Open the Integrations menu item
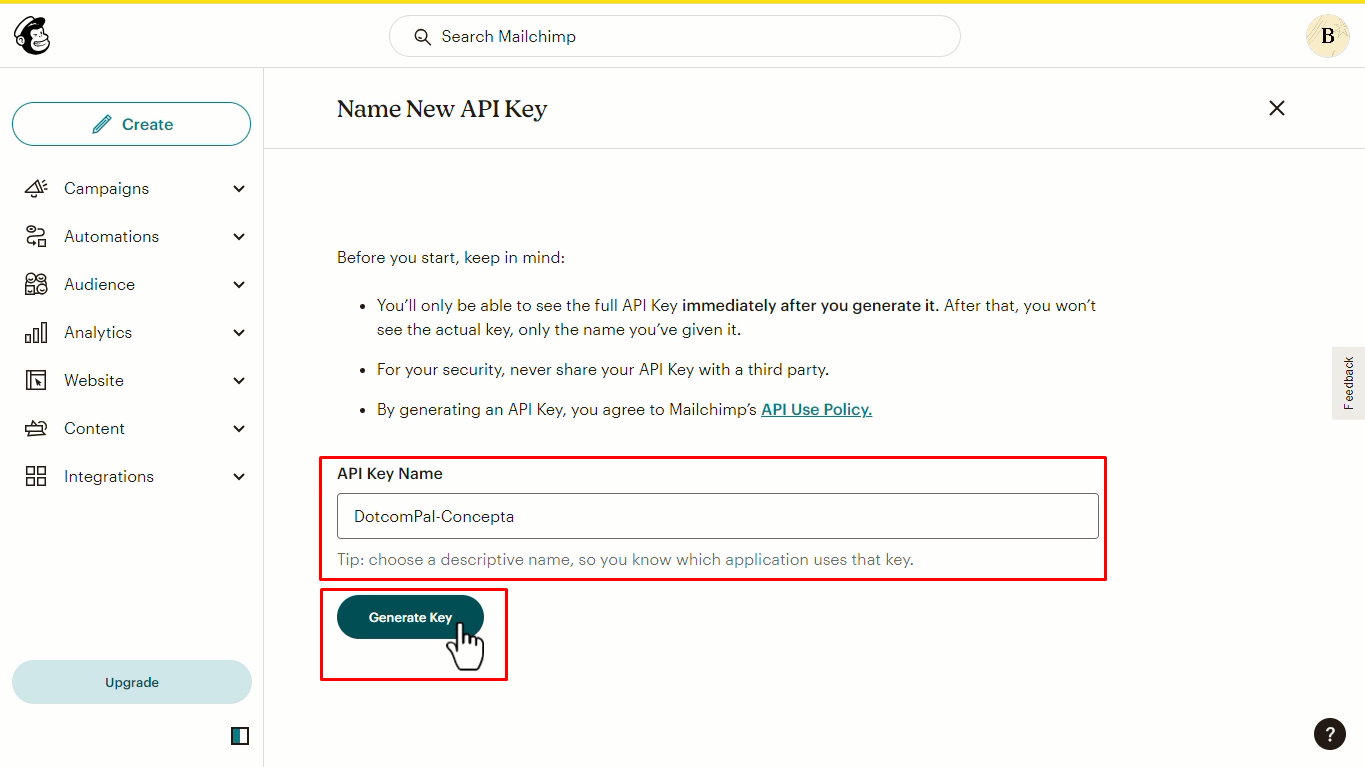Viewport: 1365px width, 767px height. tap(132, 476)
